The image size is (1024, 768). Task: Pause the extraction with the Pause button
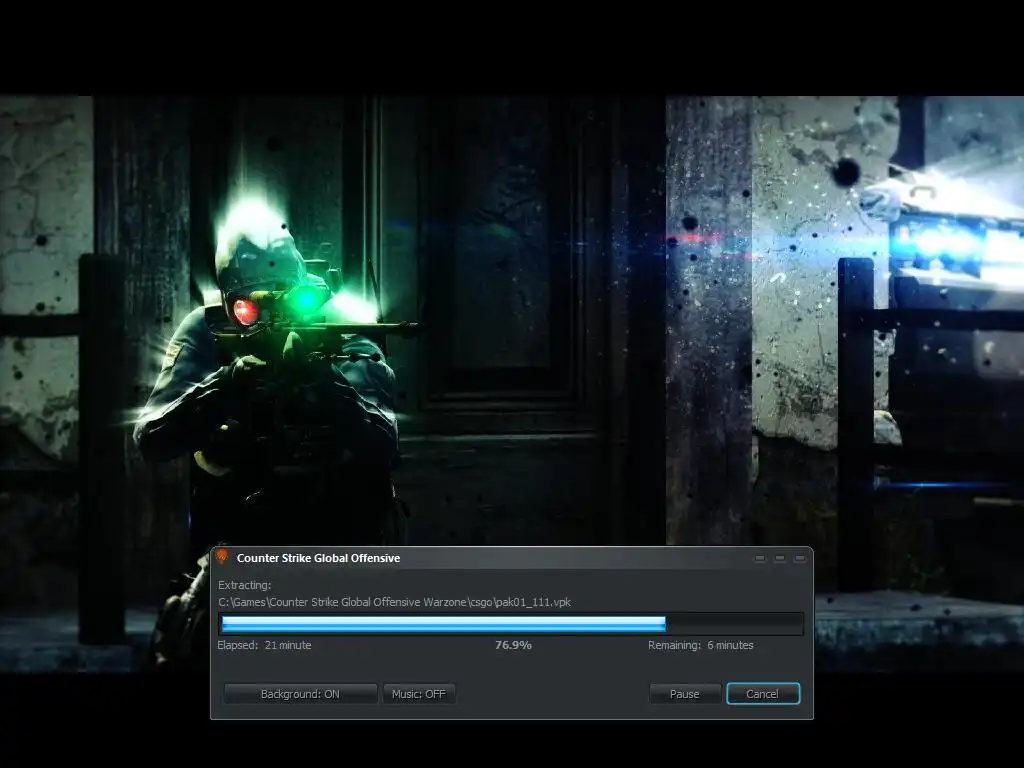tap(684, 694)
